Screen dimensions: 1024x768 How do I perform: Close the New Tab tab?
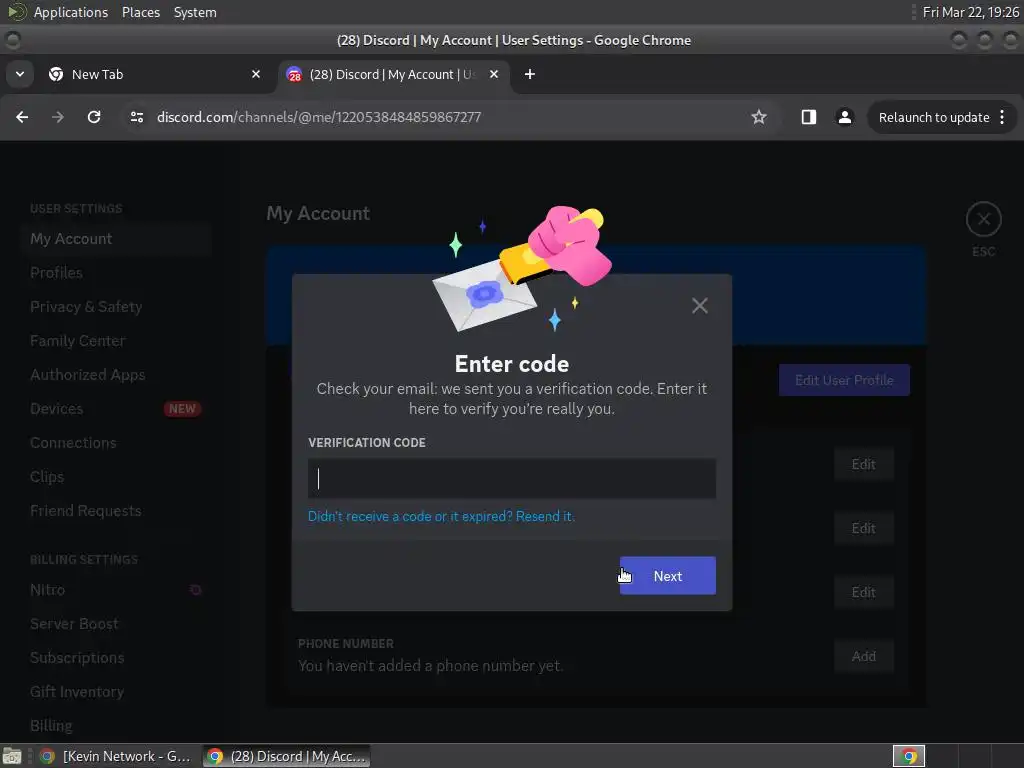(256, 74)
